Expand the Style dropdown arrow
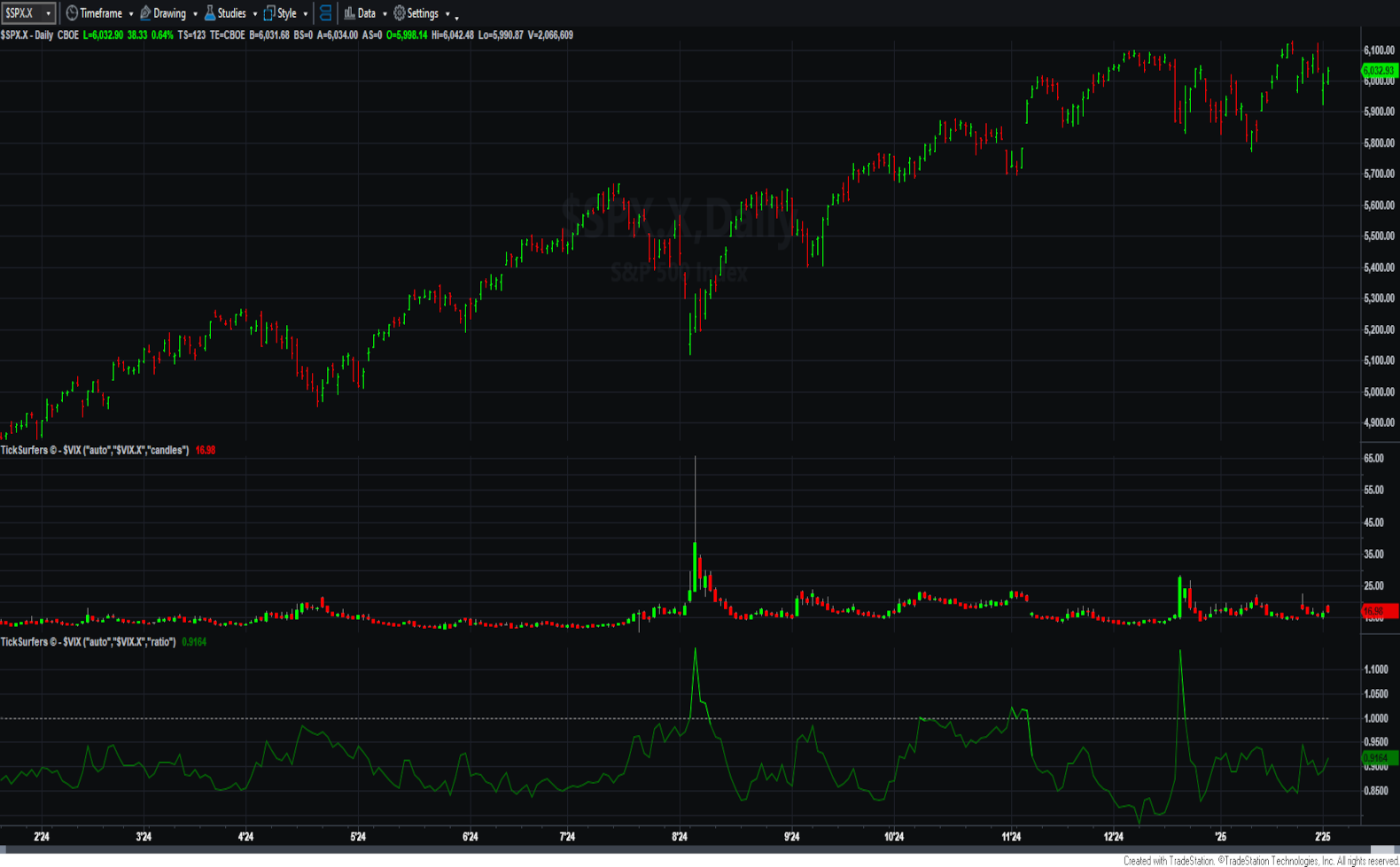1400x867 pixels. [306, 14]
